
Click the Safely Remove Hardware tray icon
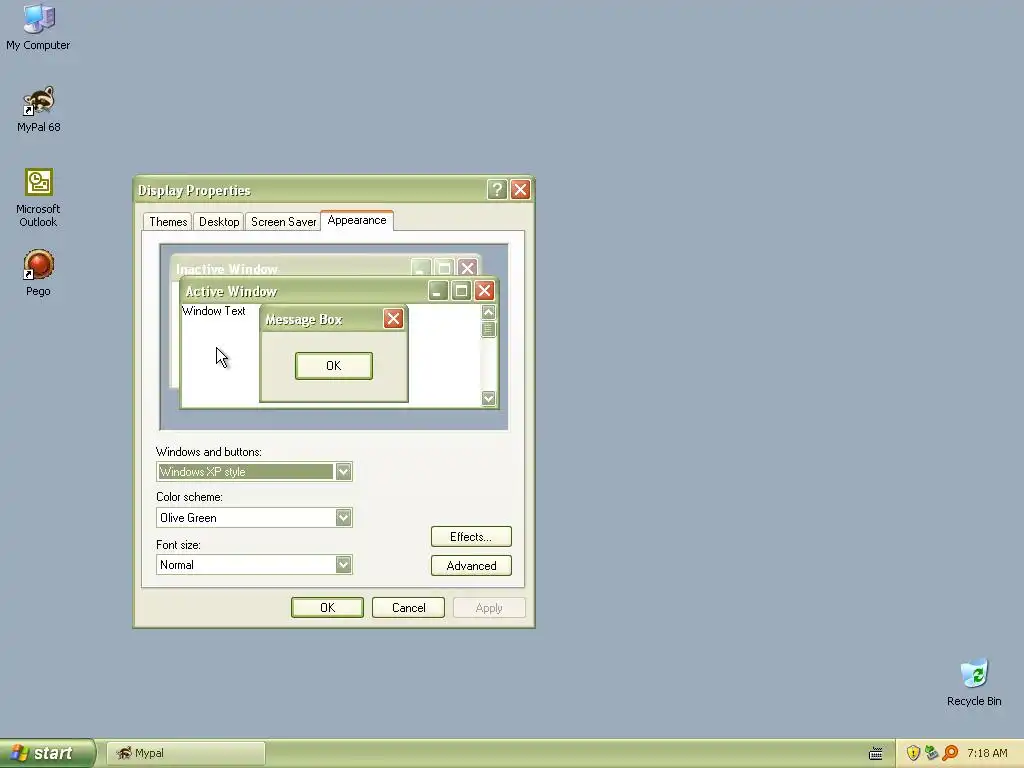click(931, 753)
